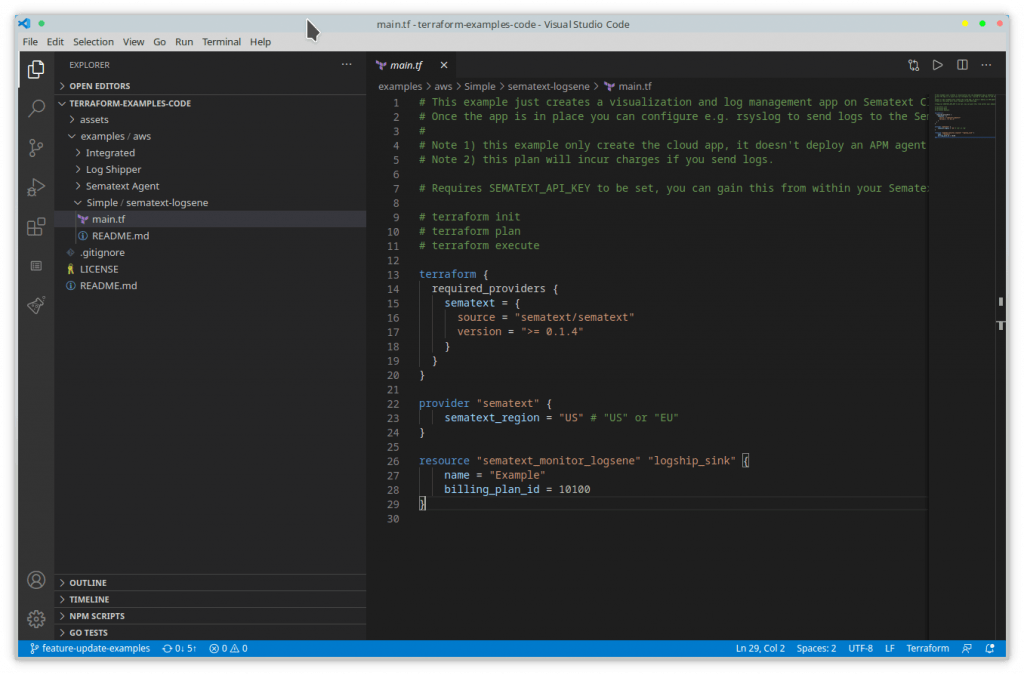The width and height of the screenshot is (1024, 675).
Task: Open the Selection menu
Action: tap(93, 42)
